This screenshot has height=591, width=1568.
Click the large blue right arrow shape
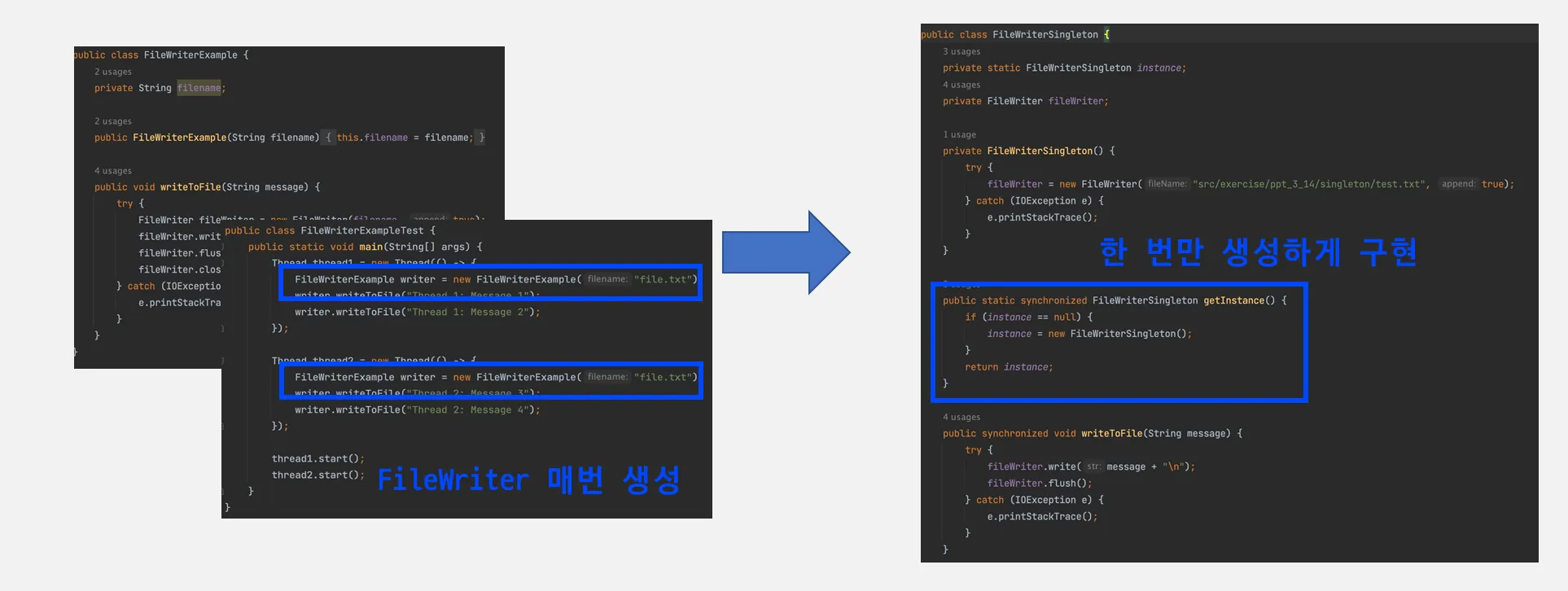(x=786, y=252)
